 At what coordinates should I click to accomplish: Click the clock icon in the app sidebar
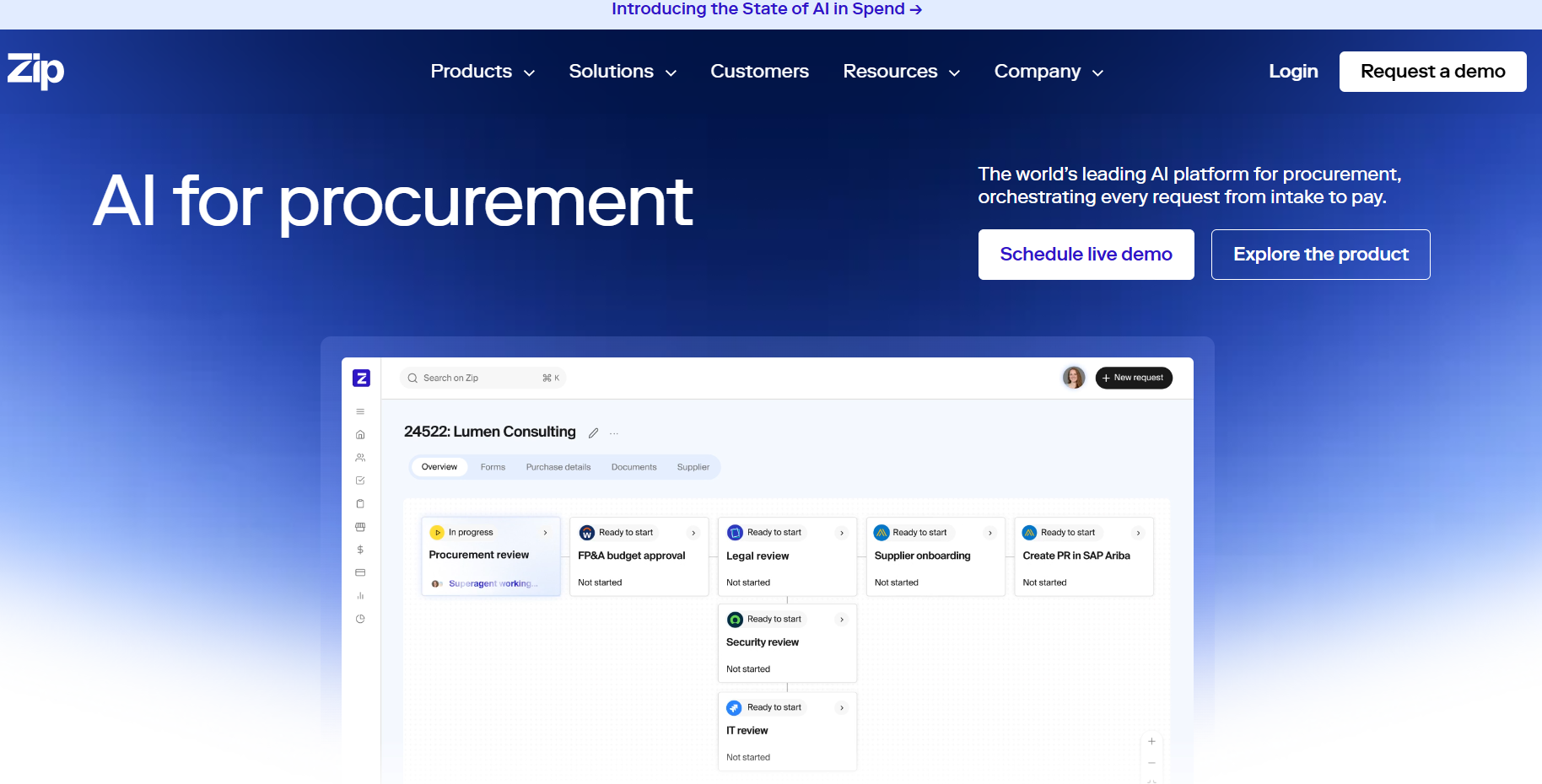[360, 619]
